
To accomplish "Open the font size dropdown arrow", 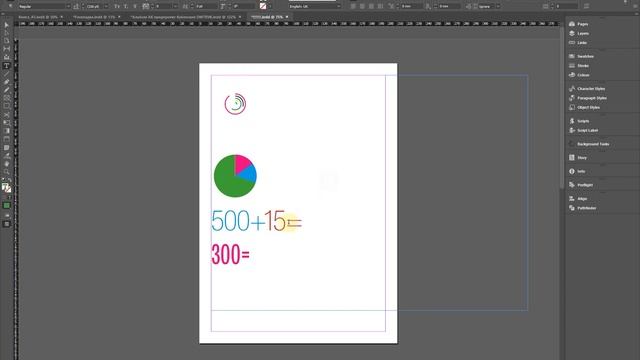I will pyautogui.click(x=106, y=7).
